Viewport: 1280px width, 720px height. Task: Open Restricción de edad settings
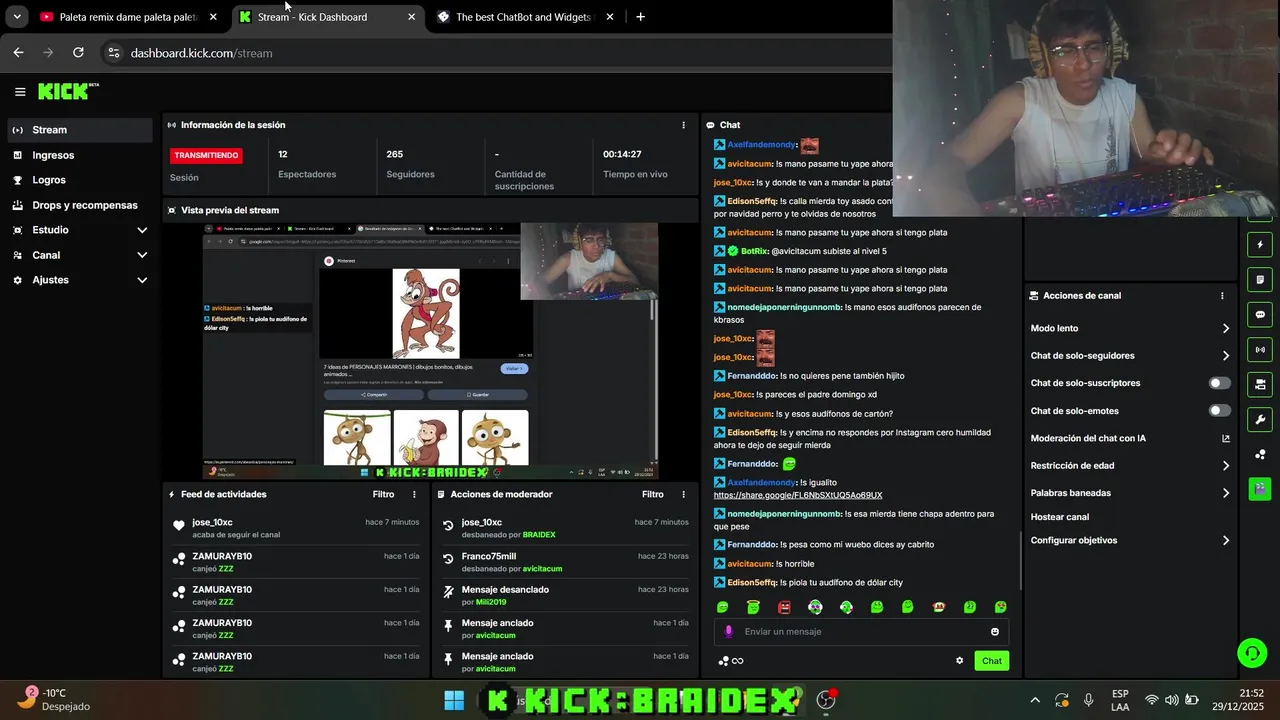(1130, 466)
